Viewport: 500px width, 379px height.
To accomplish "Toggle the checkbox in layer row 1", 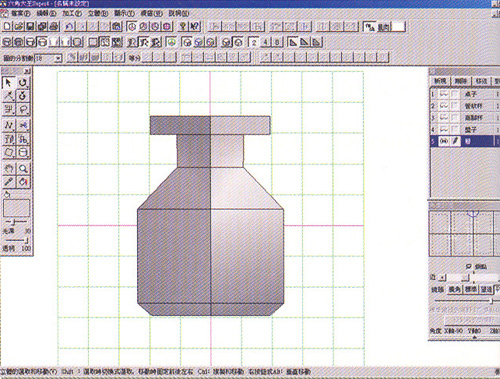I will pos(455,94).
